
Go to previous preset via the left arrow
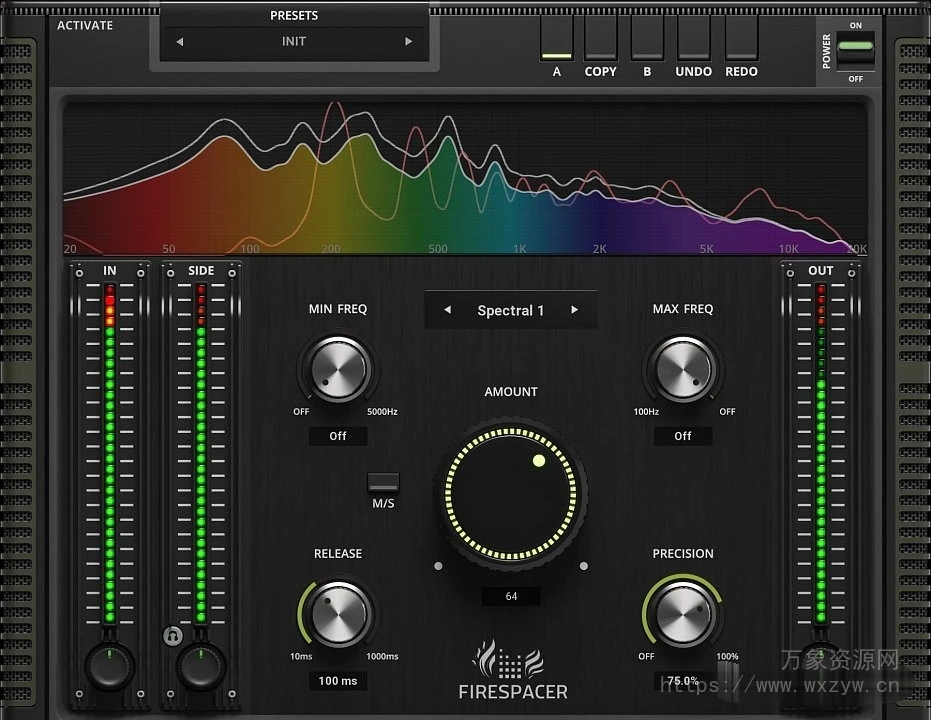pyautogui.click(x=179, y=41)
